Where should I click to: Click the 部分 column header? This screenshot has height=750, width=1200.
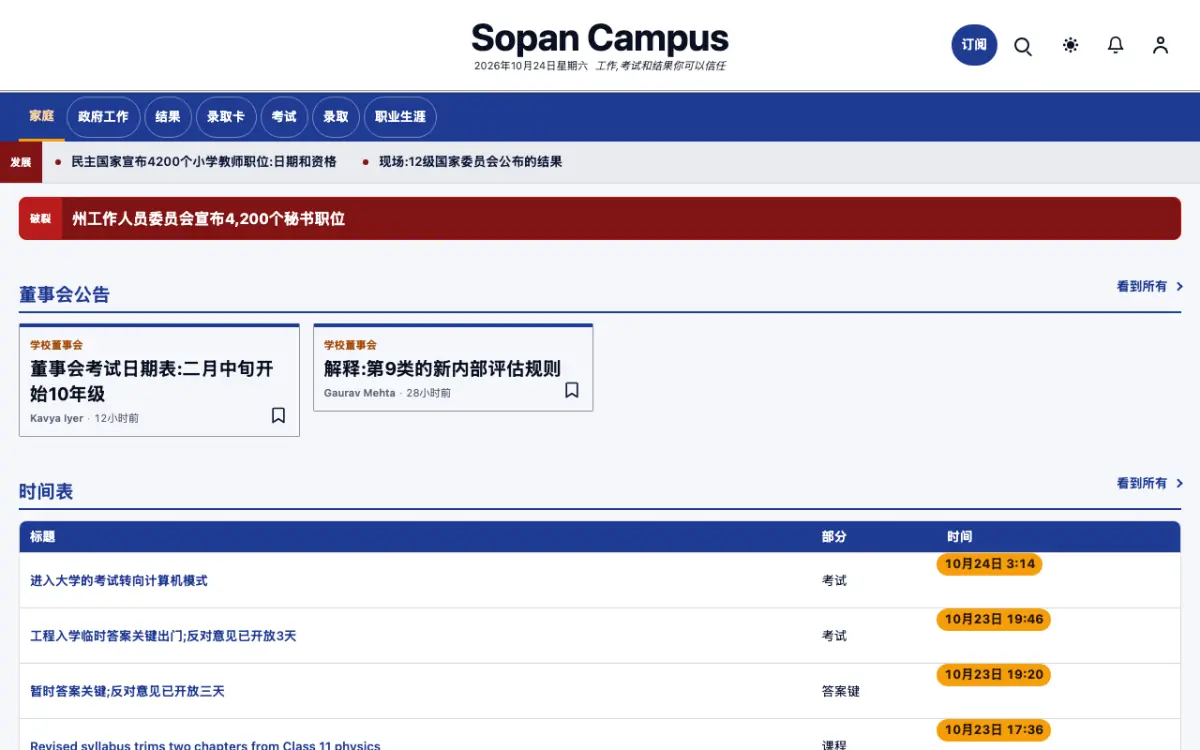[834, 537]
